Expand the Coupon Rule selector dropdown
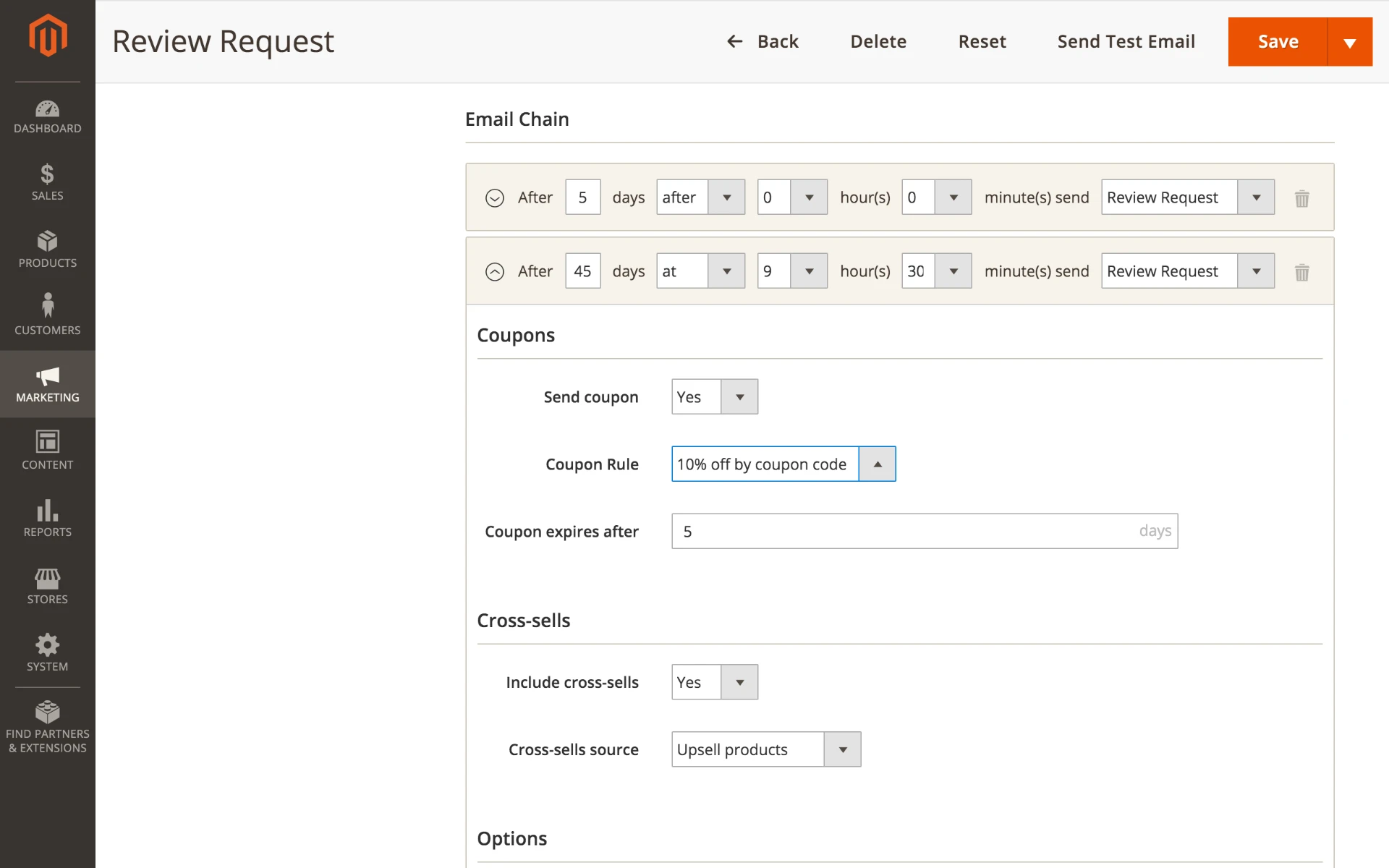 pyautogui.click(x=877, y=464)
